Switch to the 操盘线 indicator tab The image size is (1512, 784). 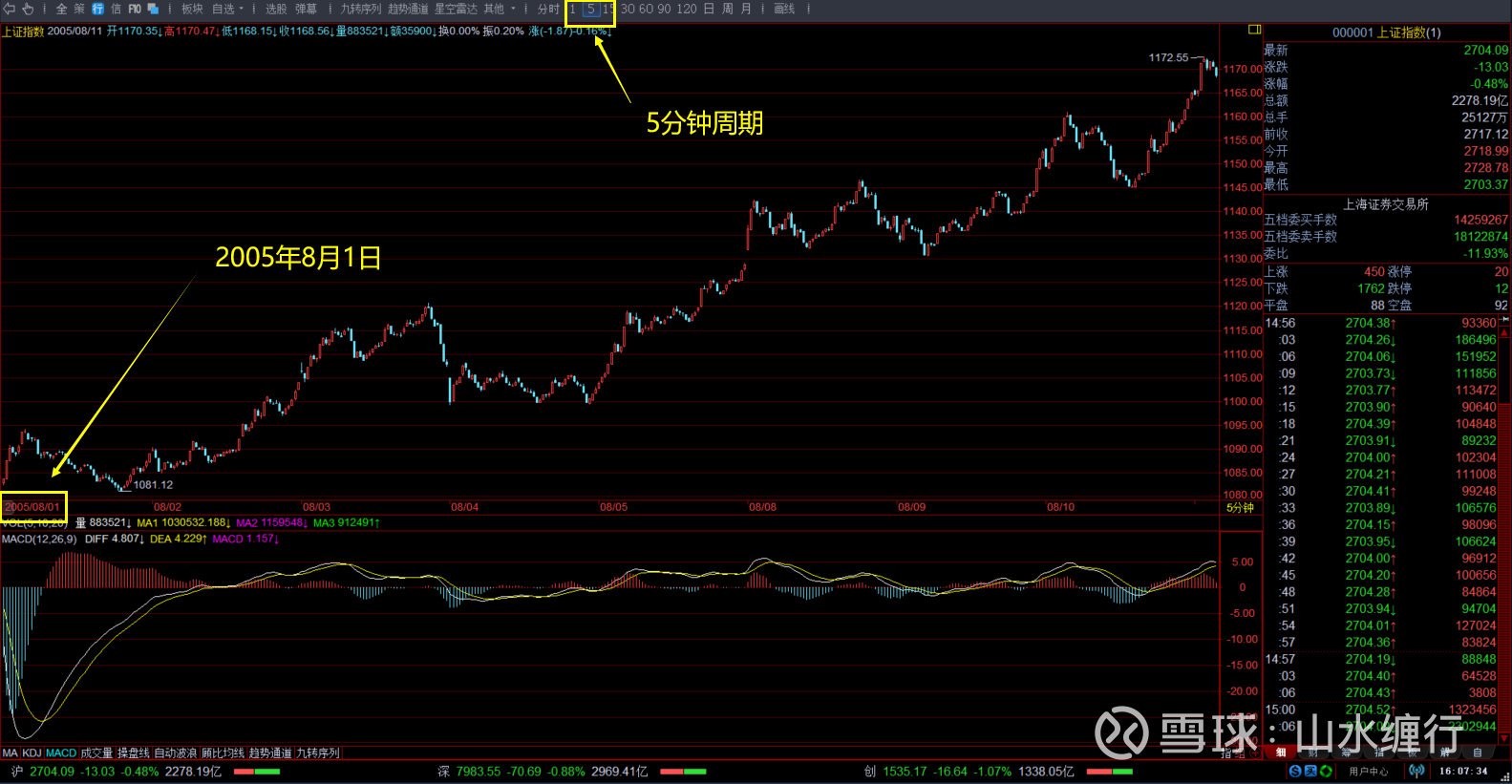[x=134, y=752]
